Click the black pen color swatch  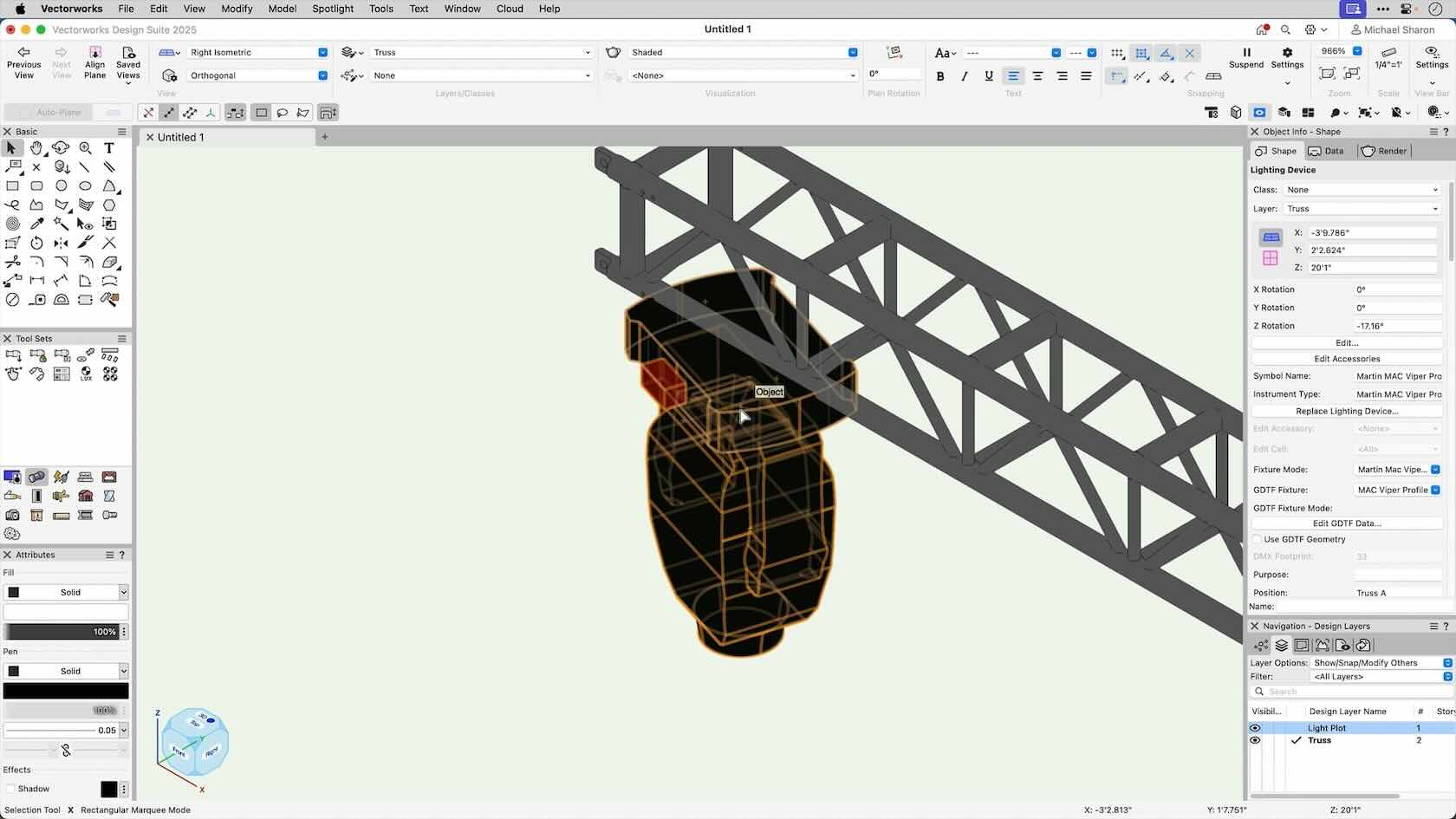(x=66, y=691)
